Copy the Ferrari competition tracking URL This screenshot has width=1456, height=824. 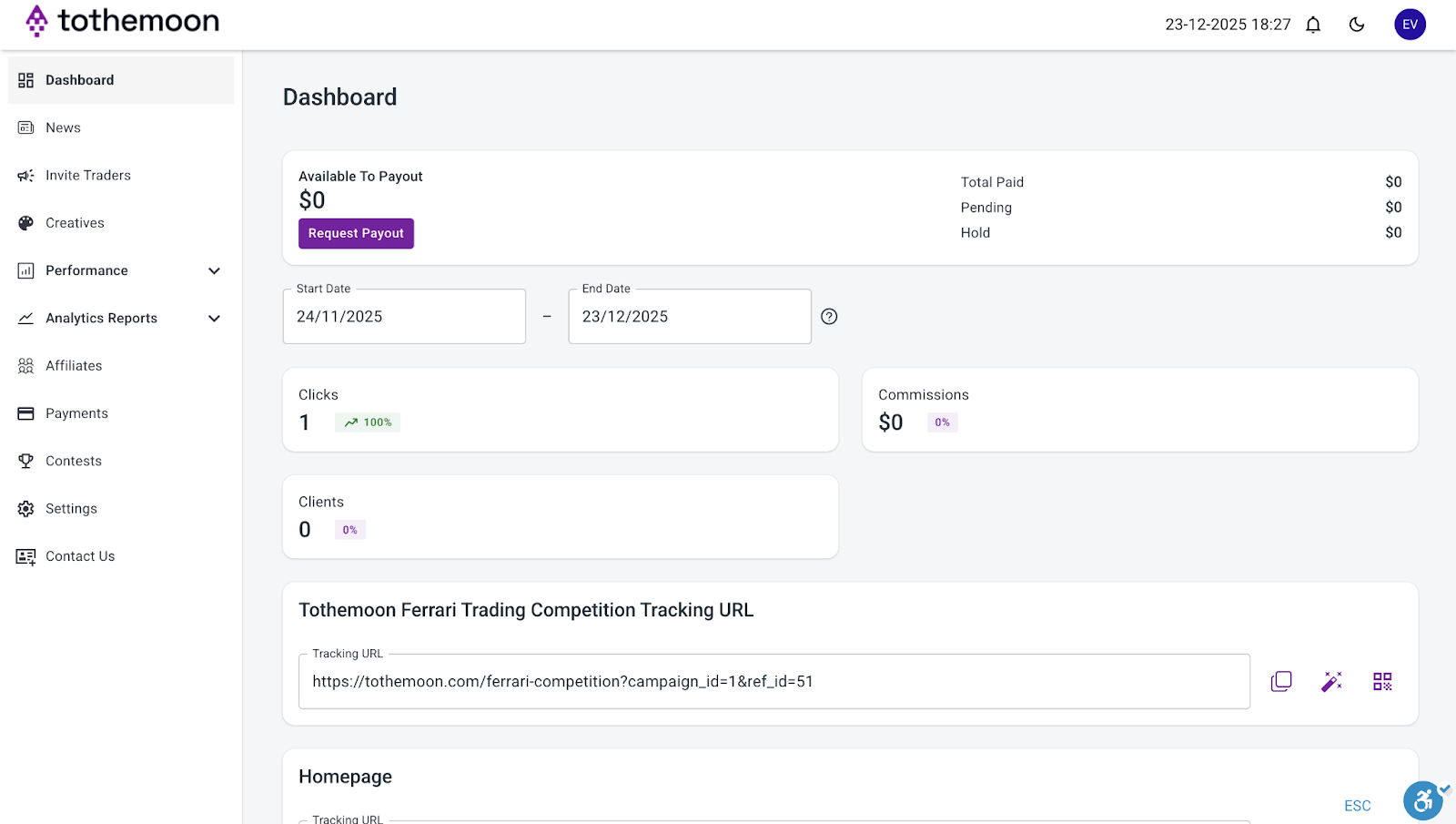click(1281, 681)
